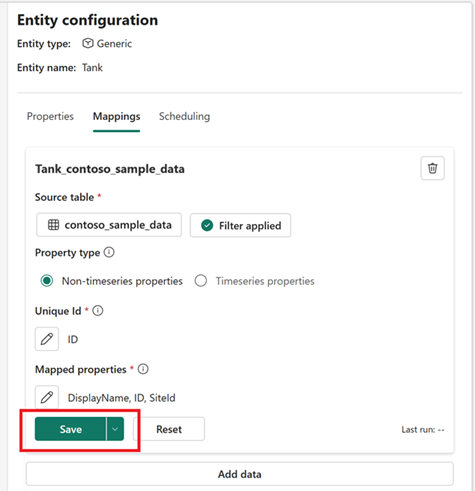Click the Unique Id info icon
The width and height of the screenshot is (475, 491).
click(98, 311)
